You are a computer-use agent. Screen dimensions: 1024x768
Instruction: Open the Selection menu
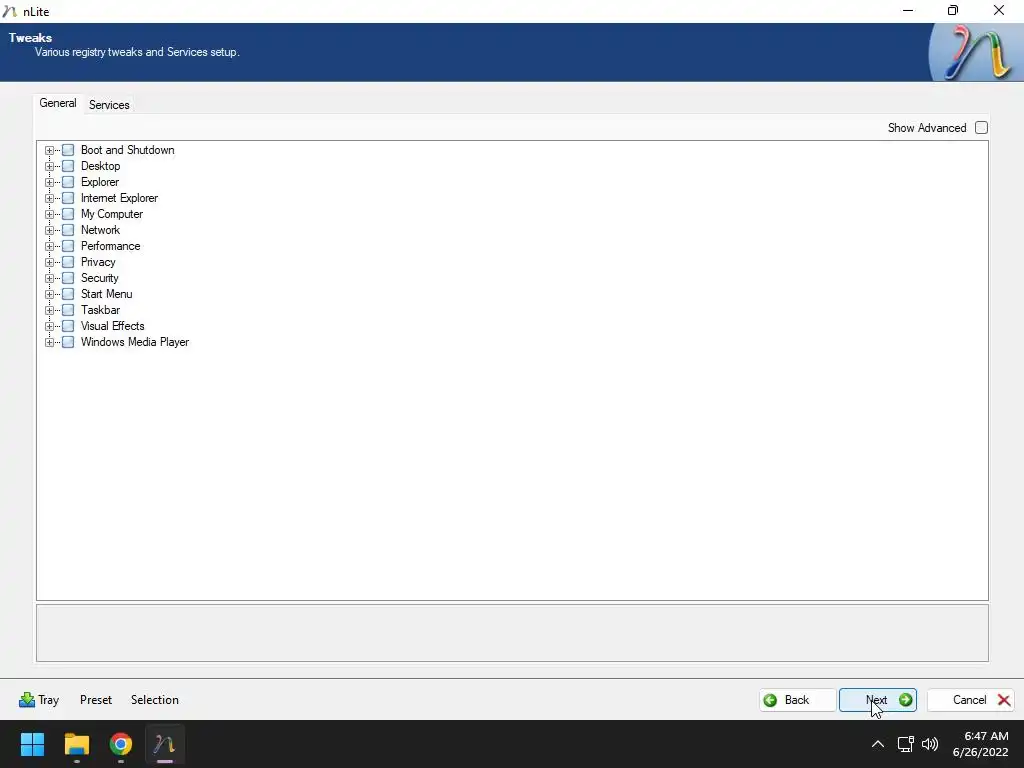pyautogui.click(x=155, y=700)
